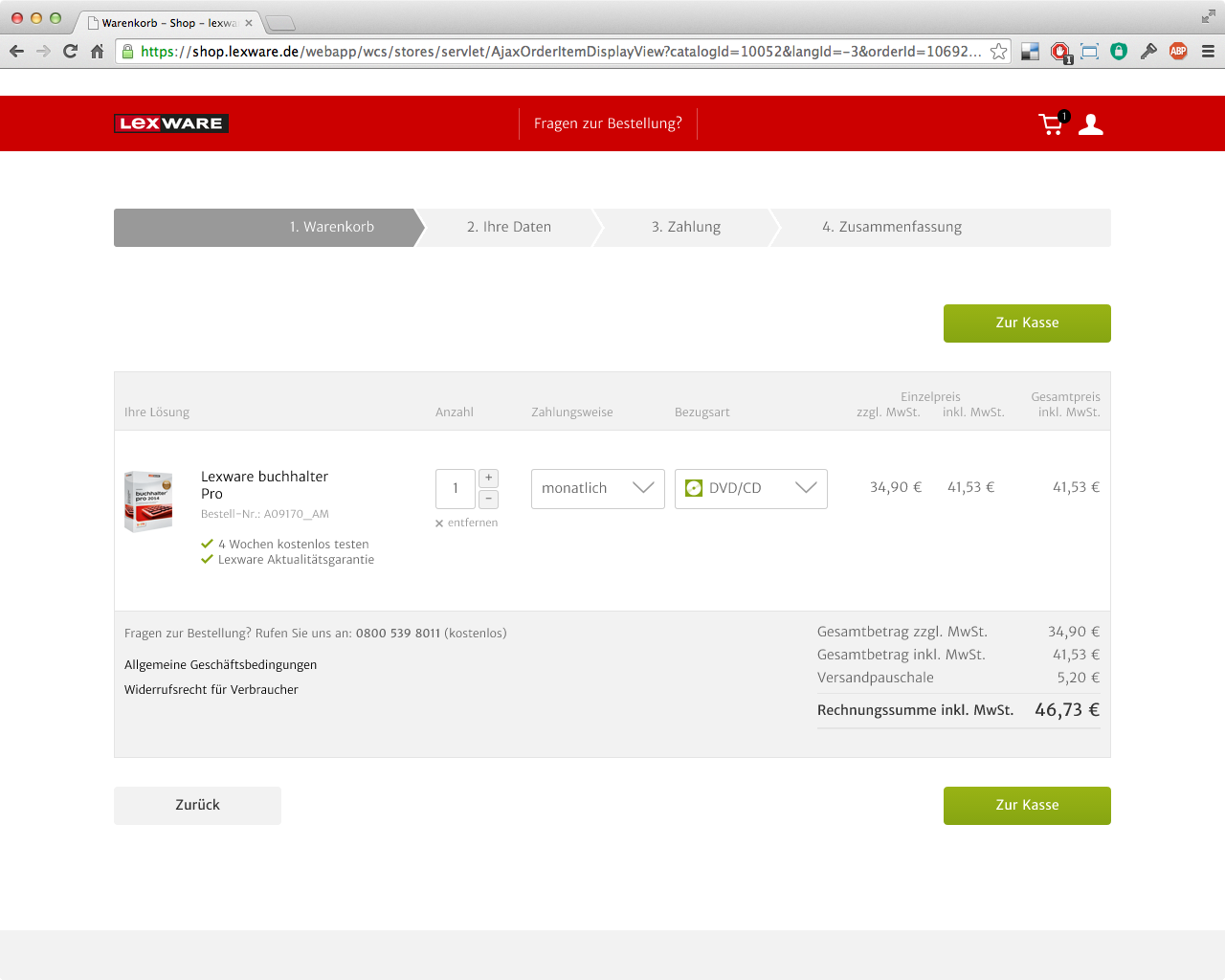Toggle fullscreen with the expand arrows
Viewport: 1225px width, 980px height.
coord(1208,16)
